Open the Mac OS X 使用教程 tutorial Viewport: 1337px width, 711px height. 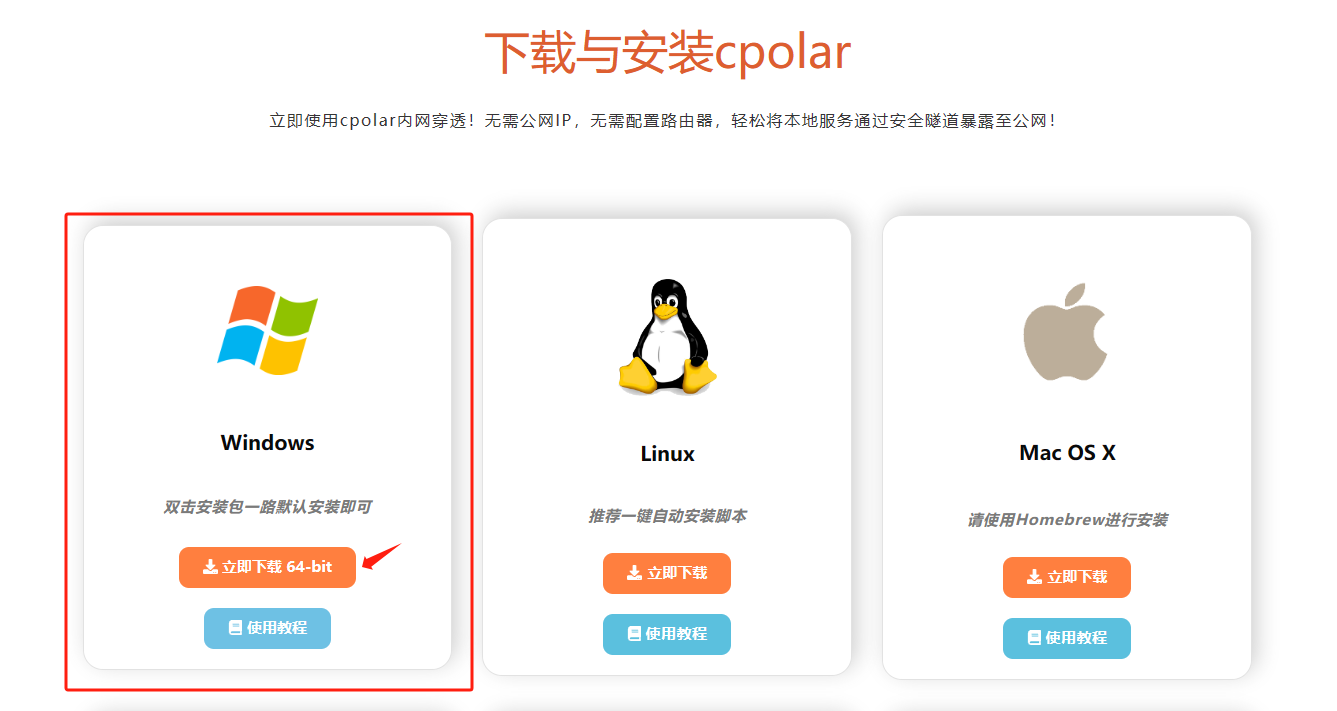tap(1067, 638)
